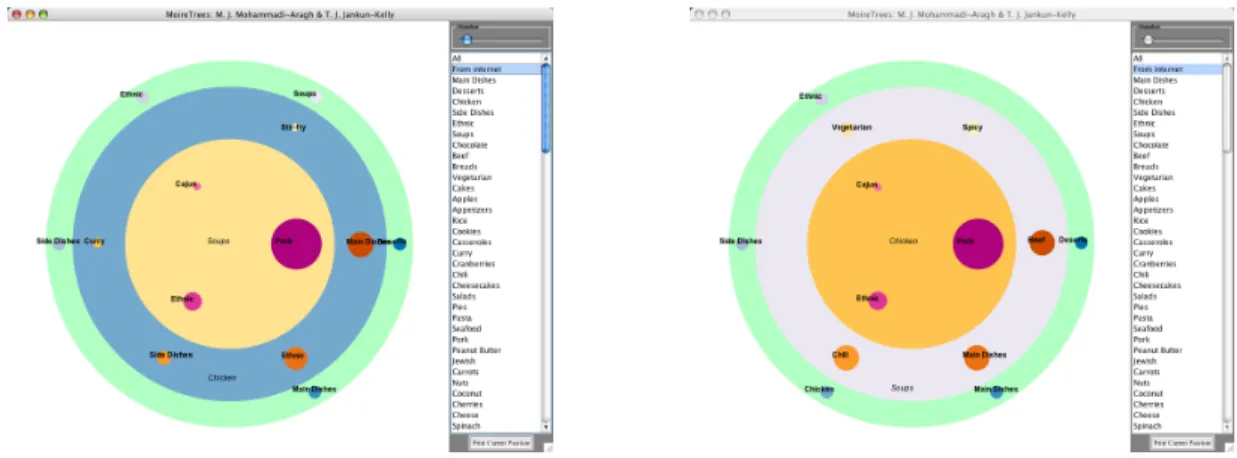Image resolution: width=1237 pixels, height=458 pixels.
Task: Click the brown Beef circle in right window
Action: [x=1042, y=242]
